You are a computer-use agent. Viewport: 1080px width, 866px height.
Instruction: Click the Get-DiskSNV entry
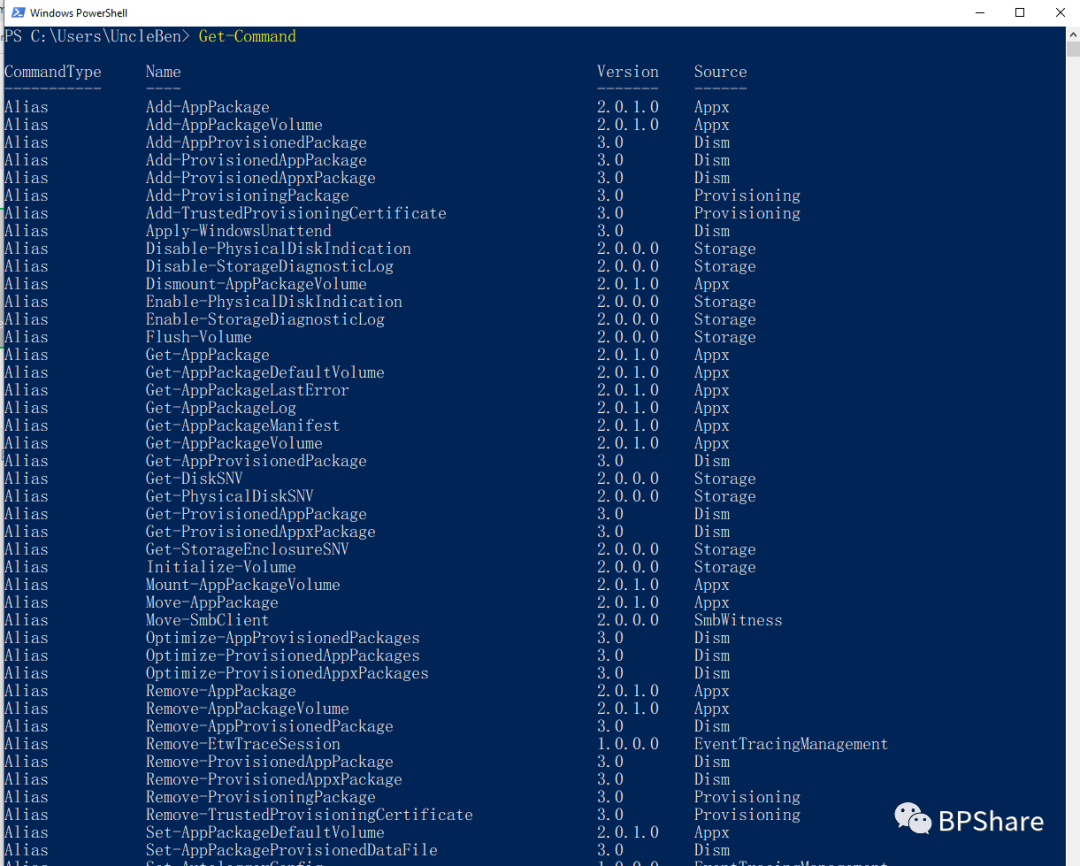(194, 479)
